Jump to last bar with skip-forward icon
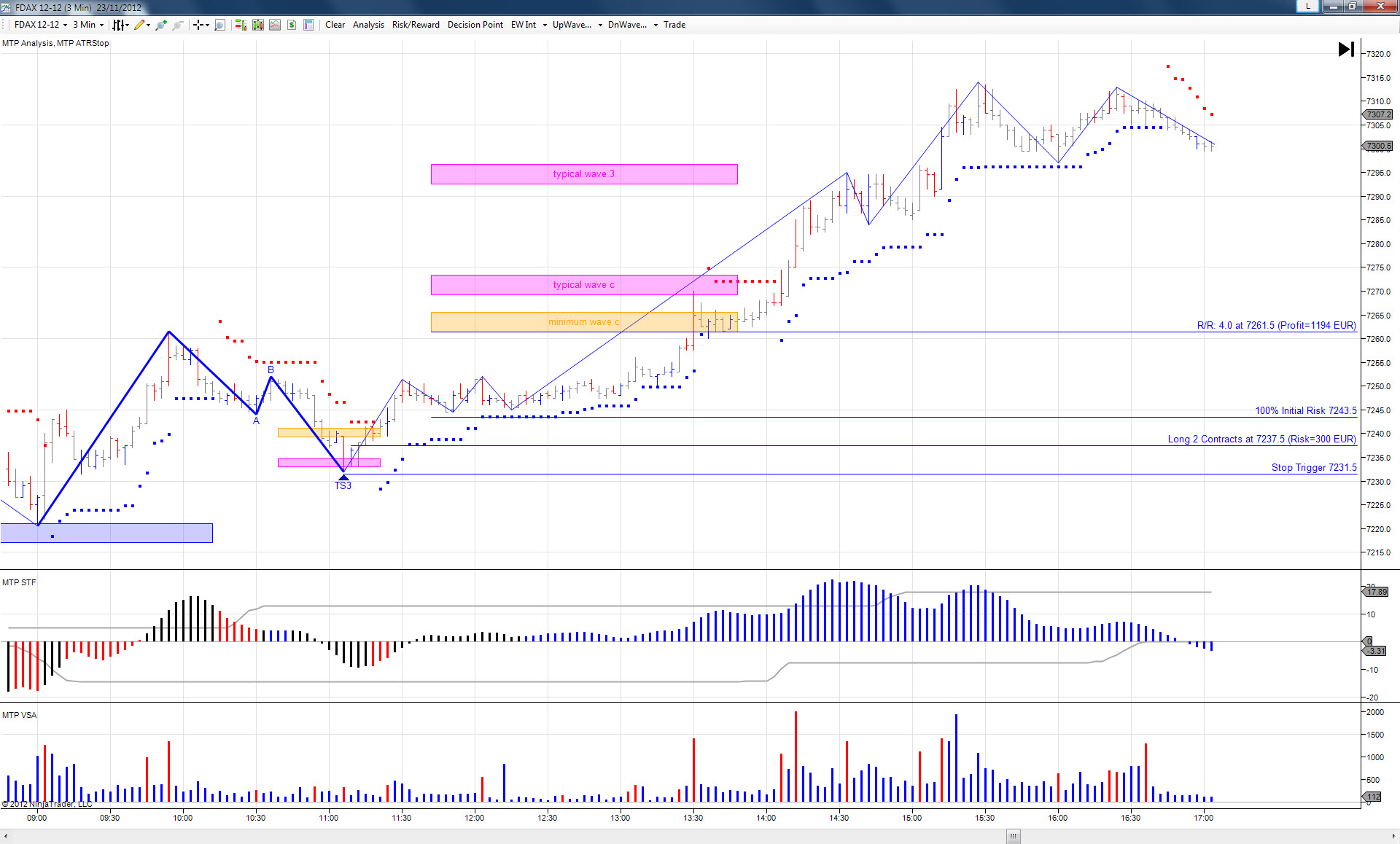The image size is (1400, 844). coord(1346,49)
